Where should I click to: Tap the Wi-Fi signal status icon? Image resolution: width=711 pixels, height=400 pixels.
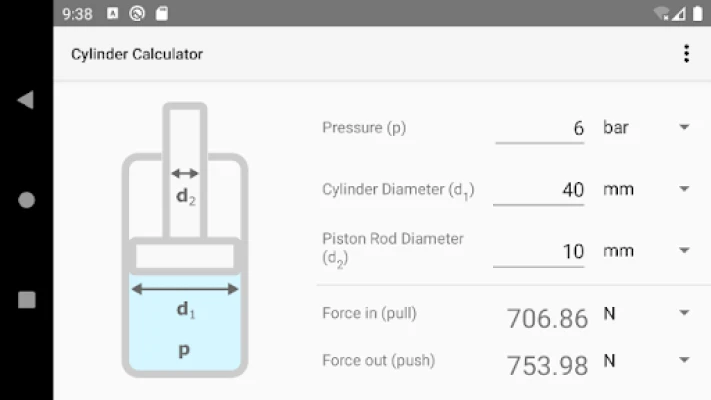[x=661, y=14]
